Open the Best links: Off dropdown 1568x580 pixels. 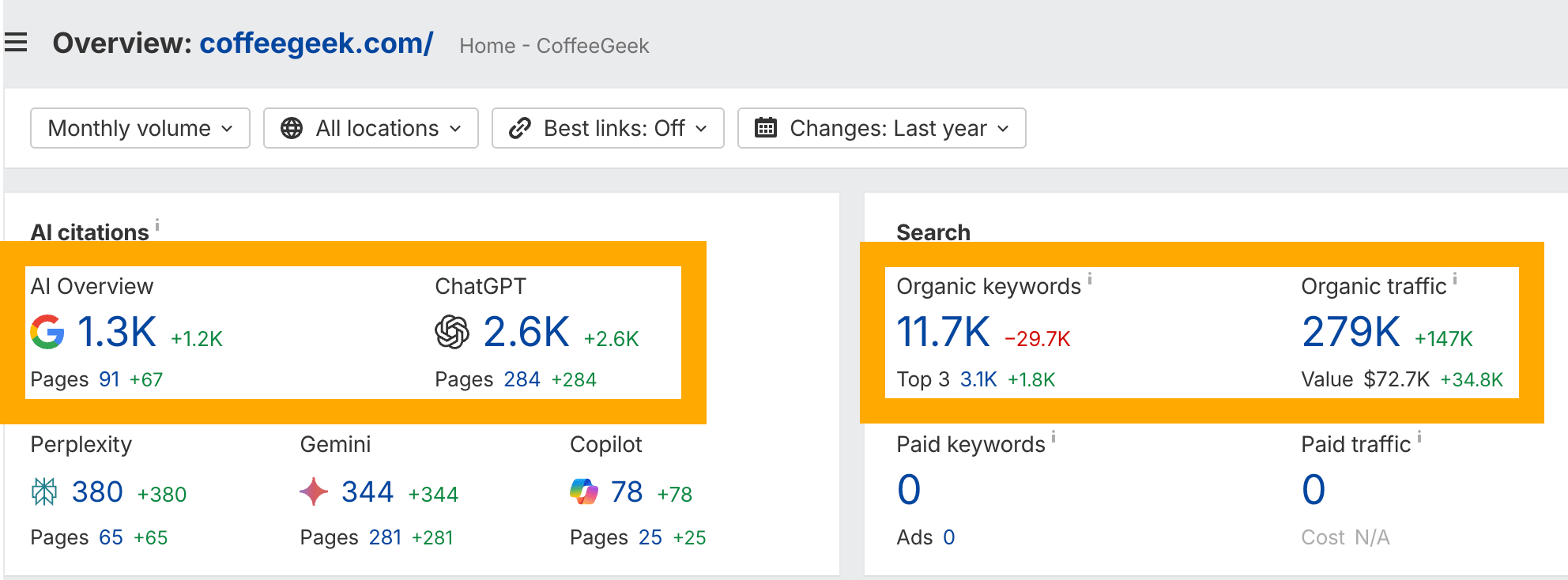point(608,128)
